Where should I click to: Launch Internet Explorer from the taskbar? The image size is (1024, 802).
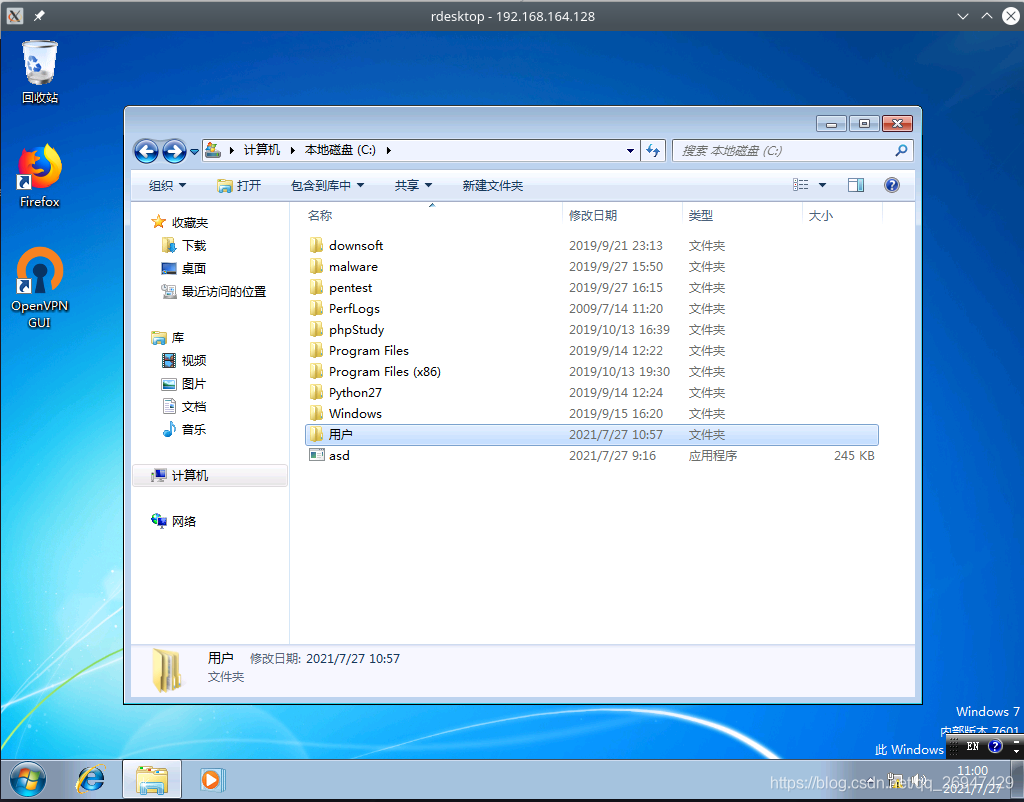91,780
